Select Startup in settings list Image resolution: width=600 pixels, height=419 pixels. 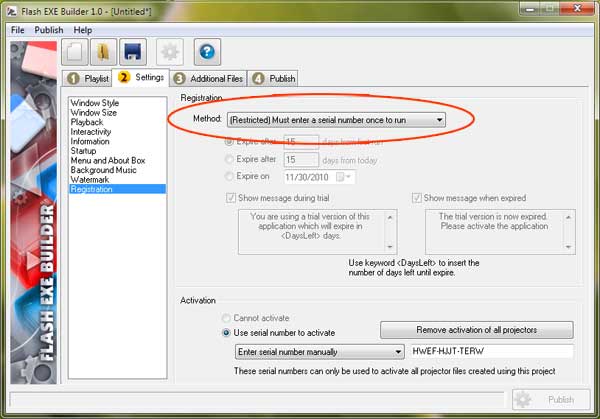(x=83, y=151)
